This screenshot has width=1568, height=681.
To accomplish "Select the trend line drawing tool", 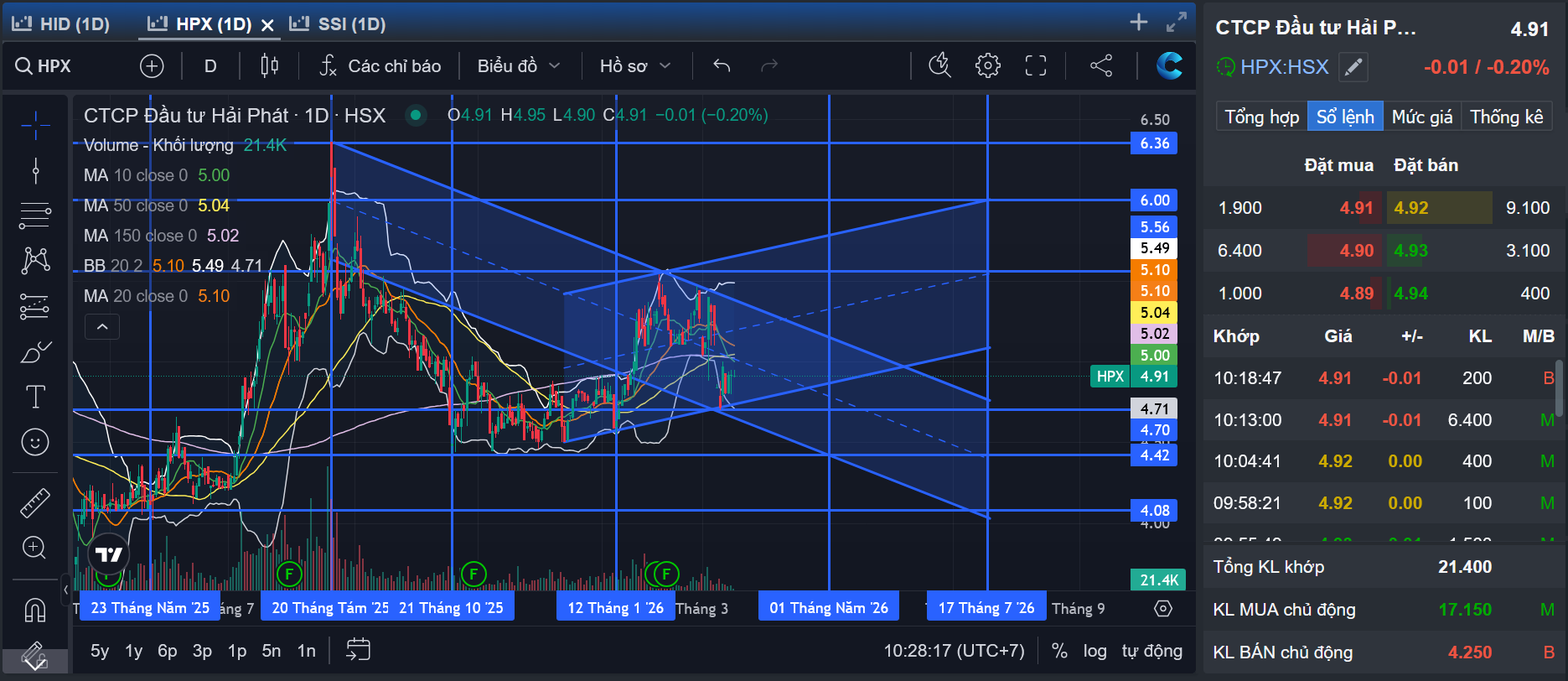I will pos(35,171).
